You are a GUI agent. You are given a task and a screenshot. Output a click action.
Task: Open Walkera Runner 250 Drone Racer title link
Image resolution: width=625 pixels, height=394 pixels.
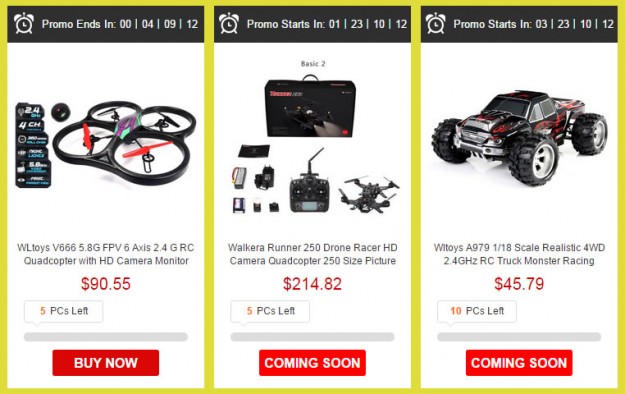[312, 254]
